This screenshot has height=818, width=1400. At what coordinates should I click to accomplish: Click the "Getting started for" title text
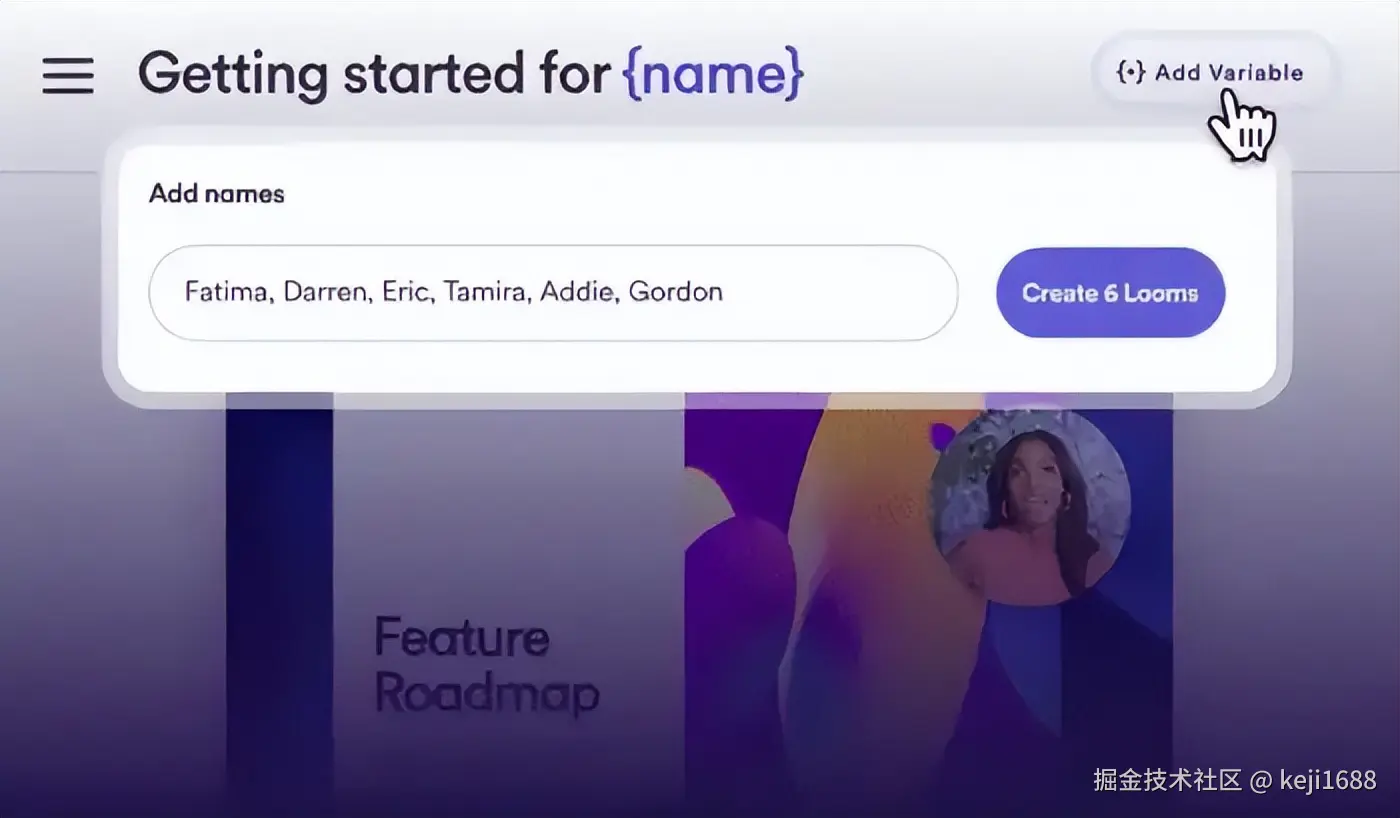[x=374, y=75]
